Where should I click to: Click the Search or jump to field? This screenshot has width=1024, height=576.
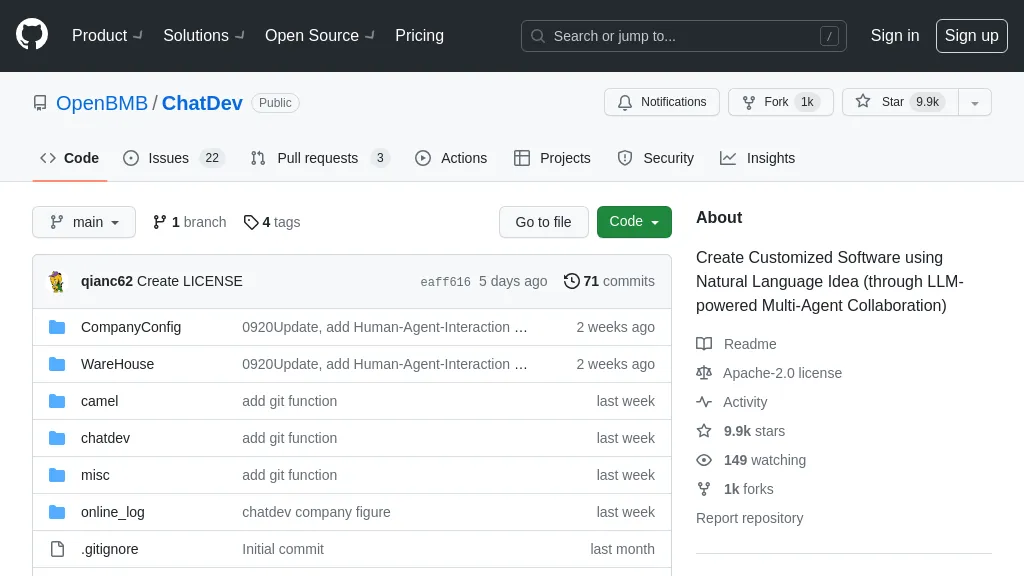coord(683,36)
